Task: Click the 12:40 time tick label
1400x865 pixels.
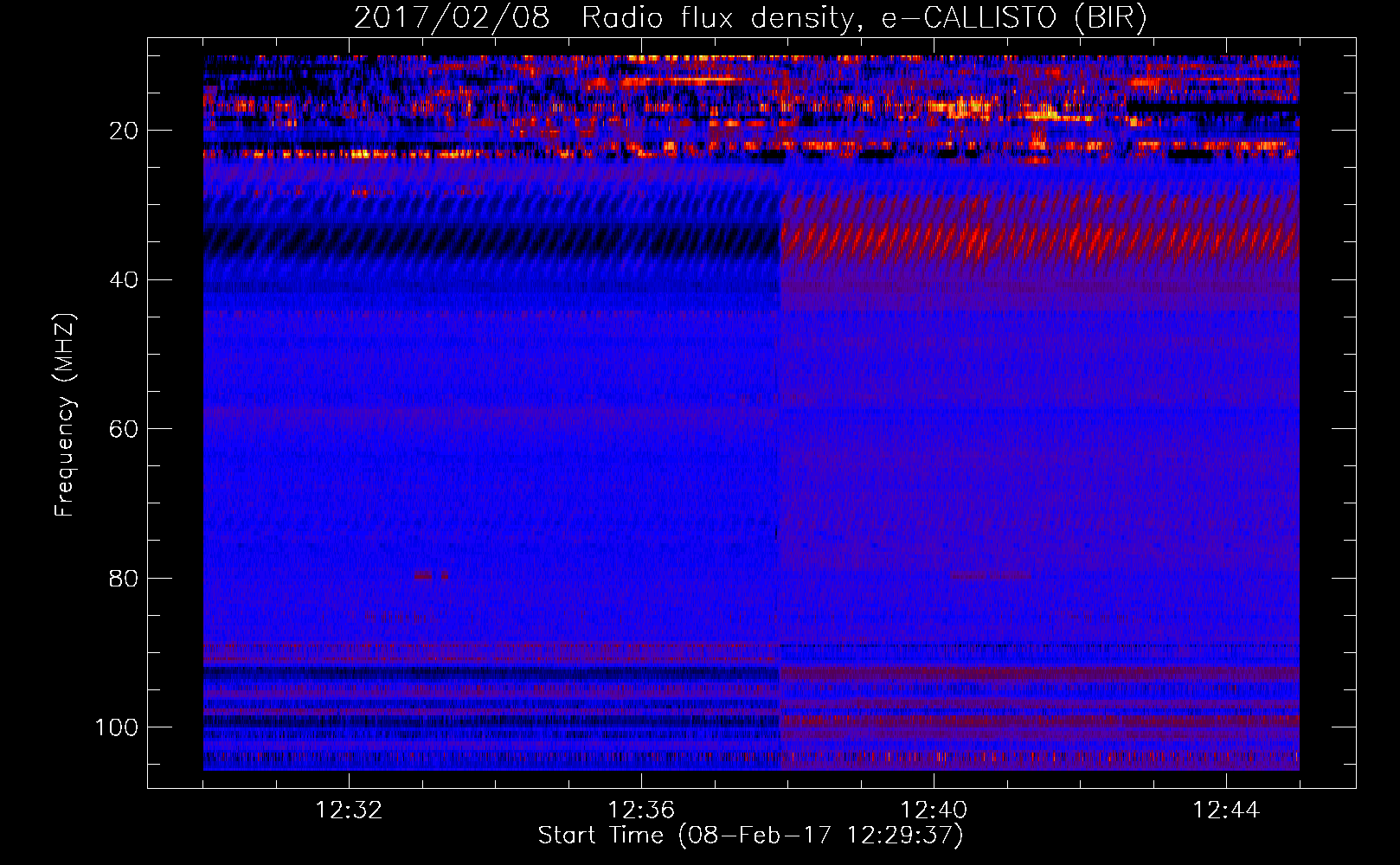Action: (934, 811)
